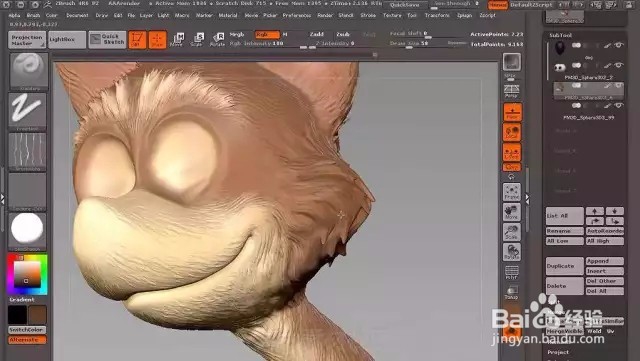Screen dimensions: 640x361
Task: Open LightBox browser
Action: (67, 40)
